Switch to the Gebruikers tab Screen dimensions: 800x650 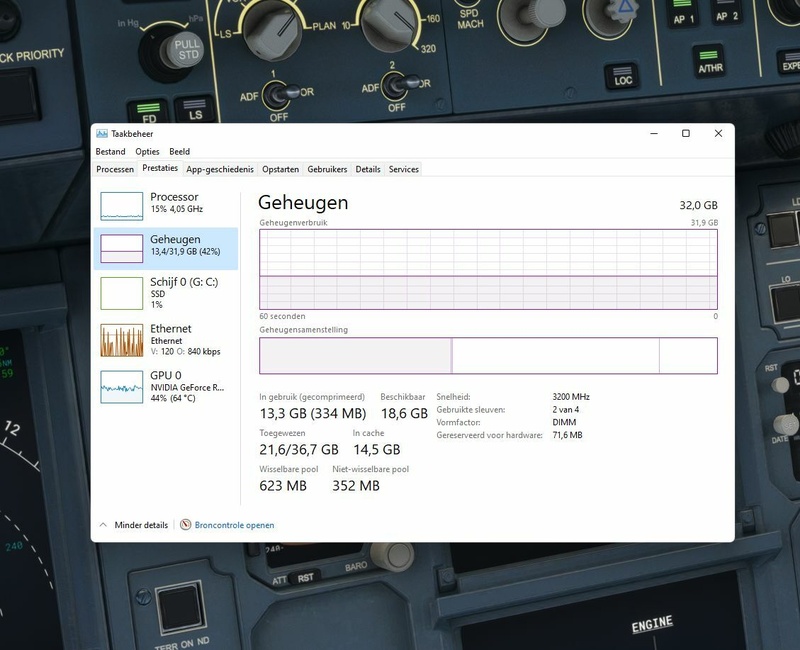[x=327, y=169]
